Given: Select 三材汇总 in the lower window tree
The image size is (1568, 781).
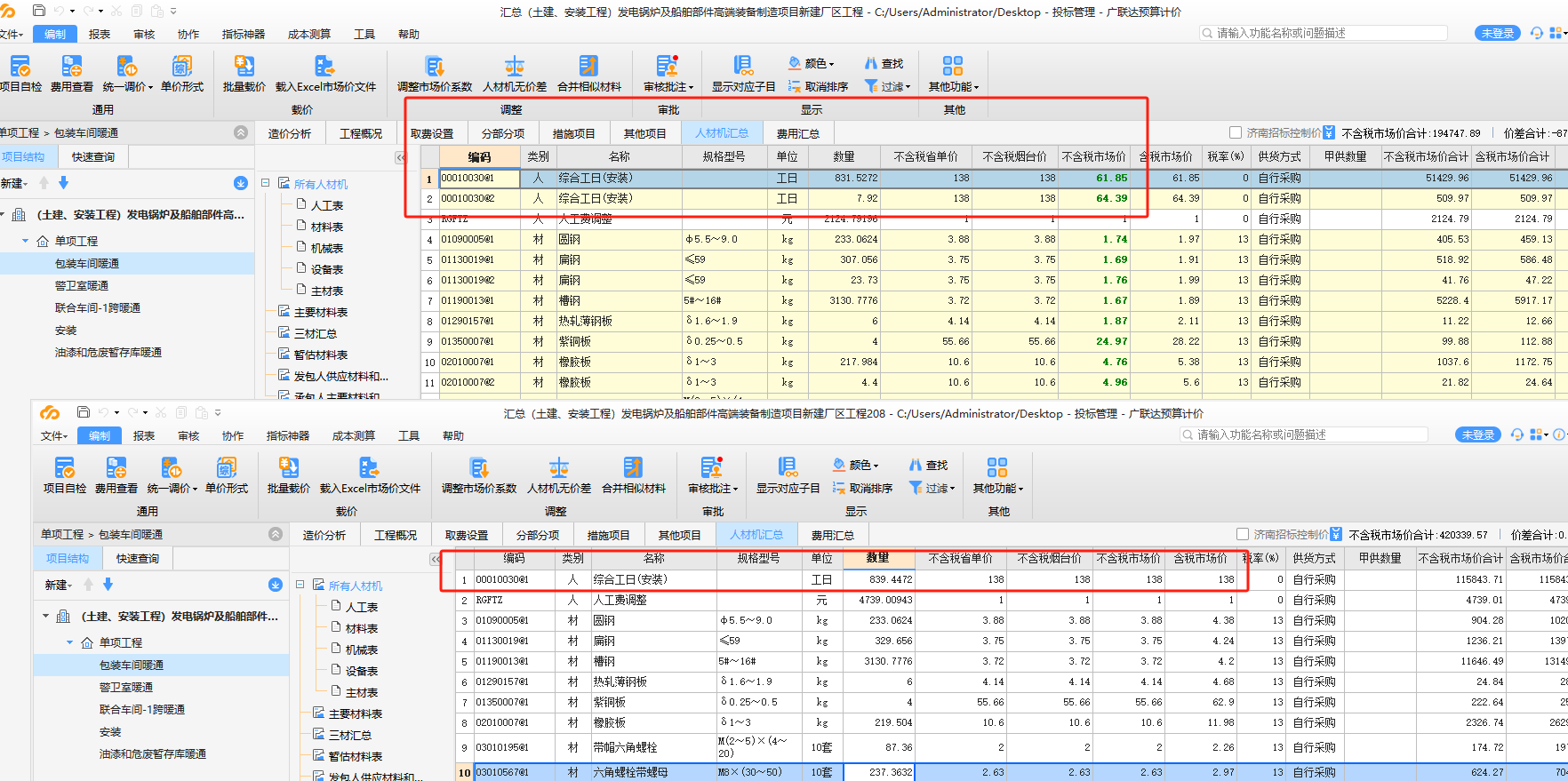Looking at the screenshot, I should [x=350, y=735].
